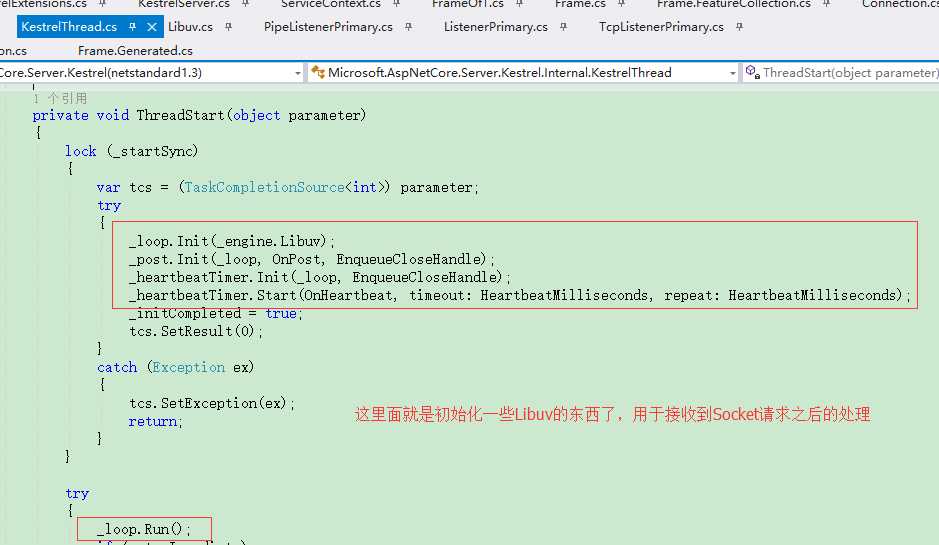939x545 pixels.
Task: Switch to the KestrelServer.cs tab
Action: tap(184, 4)
